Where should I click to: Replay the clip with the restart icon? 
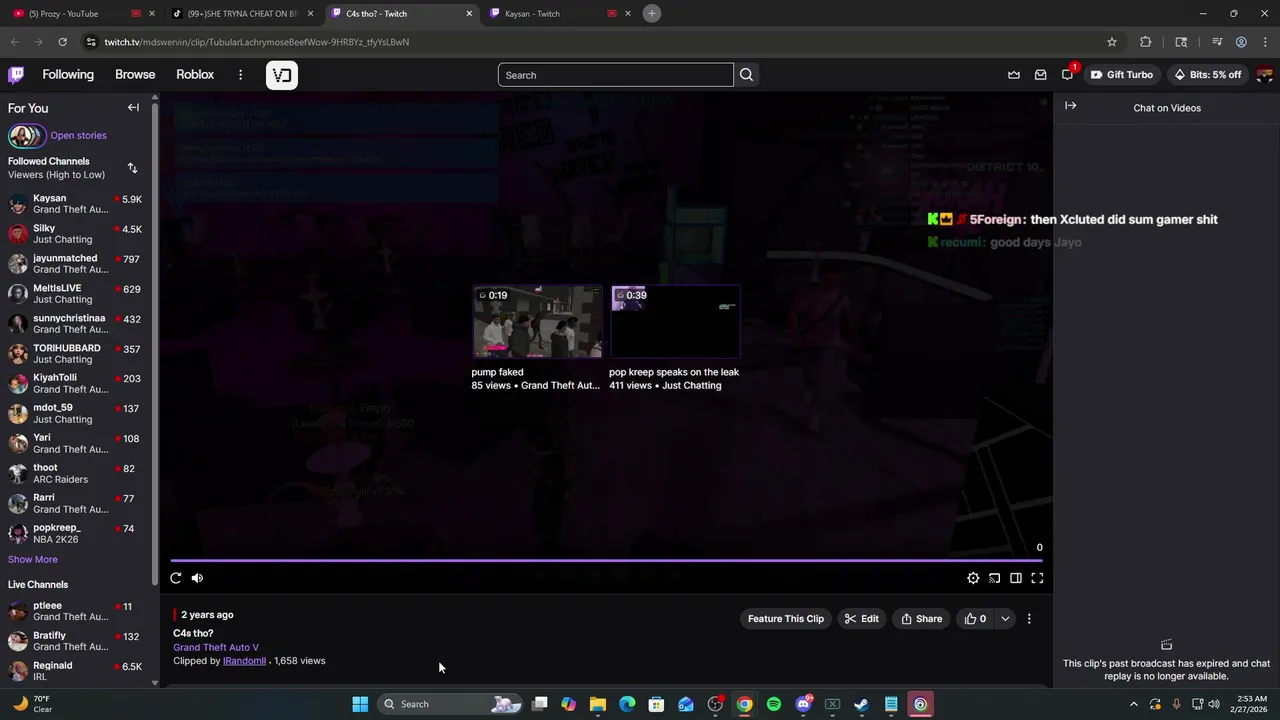point(176,578)
